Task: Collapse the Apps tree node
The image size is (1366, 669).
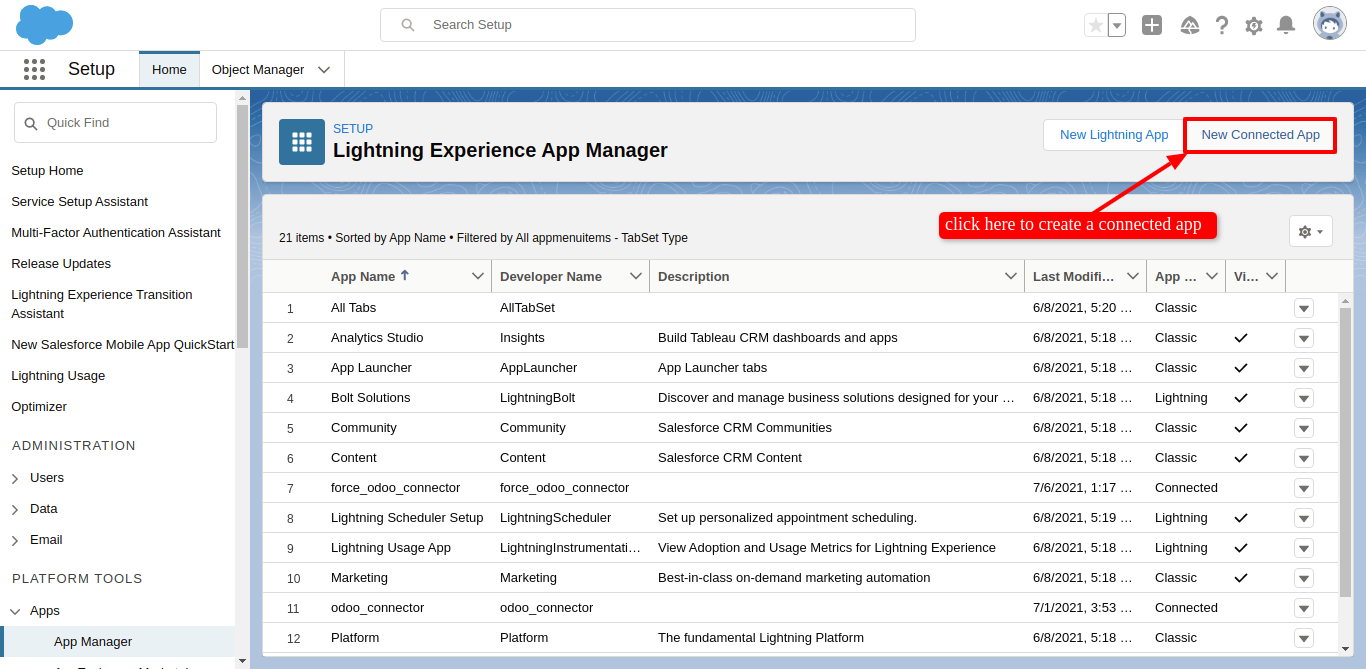Action: tap(15, 611)
